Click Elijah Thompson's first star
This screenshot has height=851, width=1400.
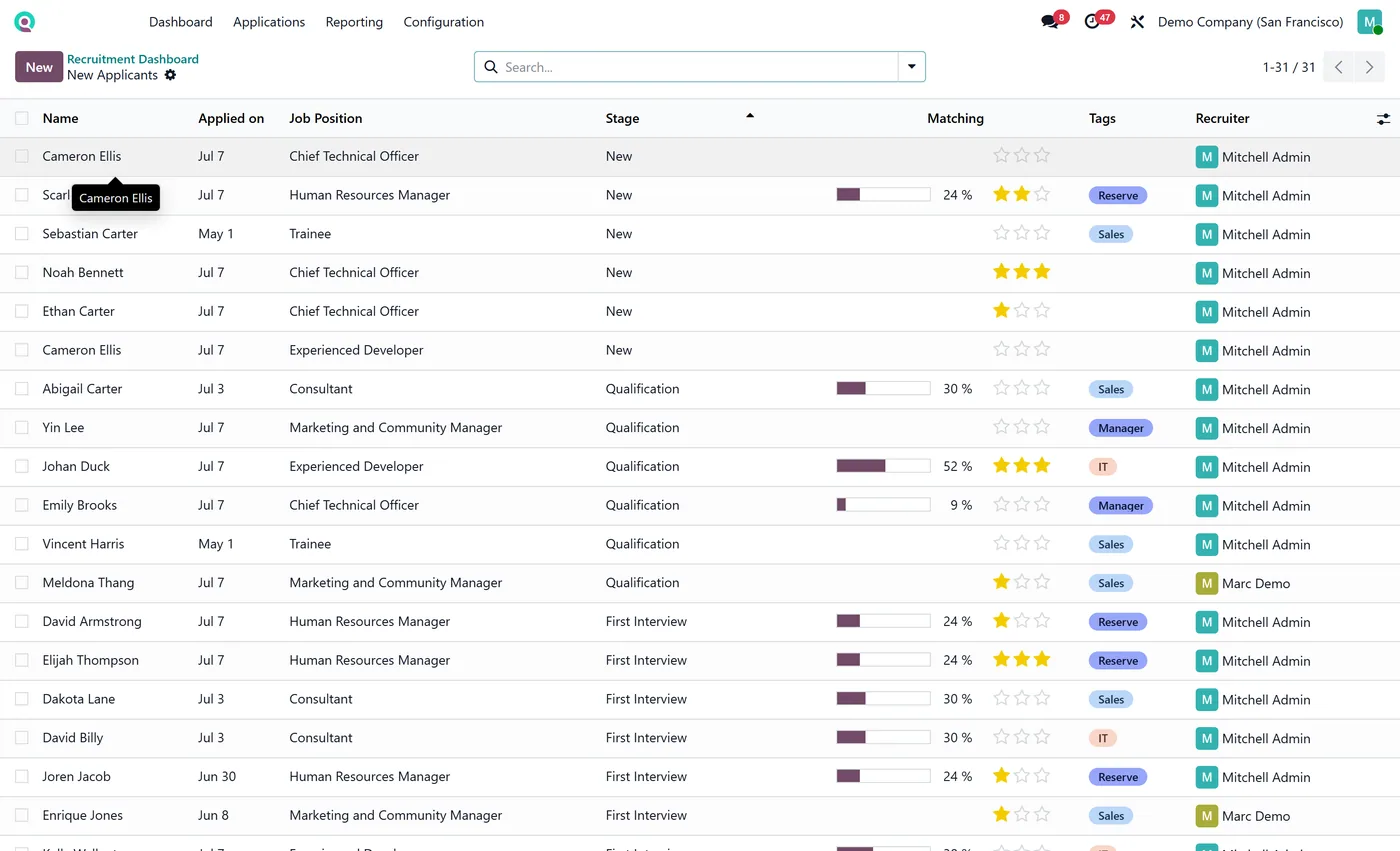[1001, 660]
